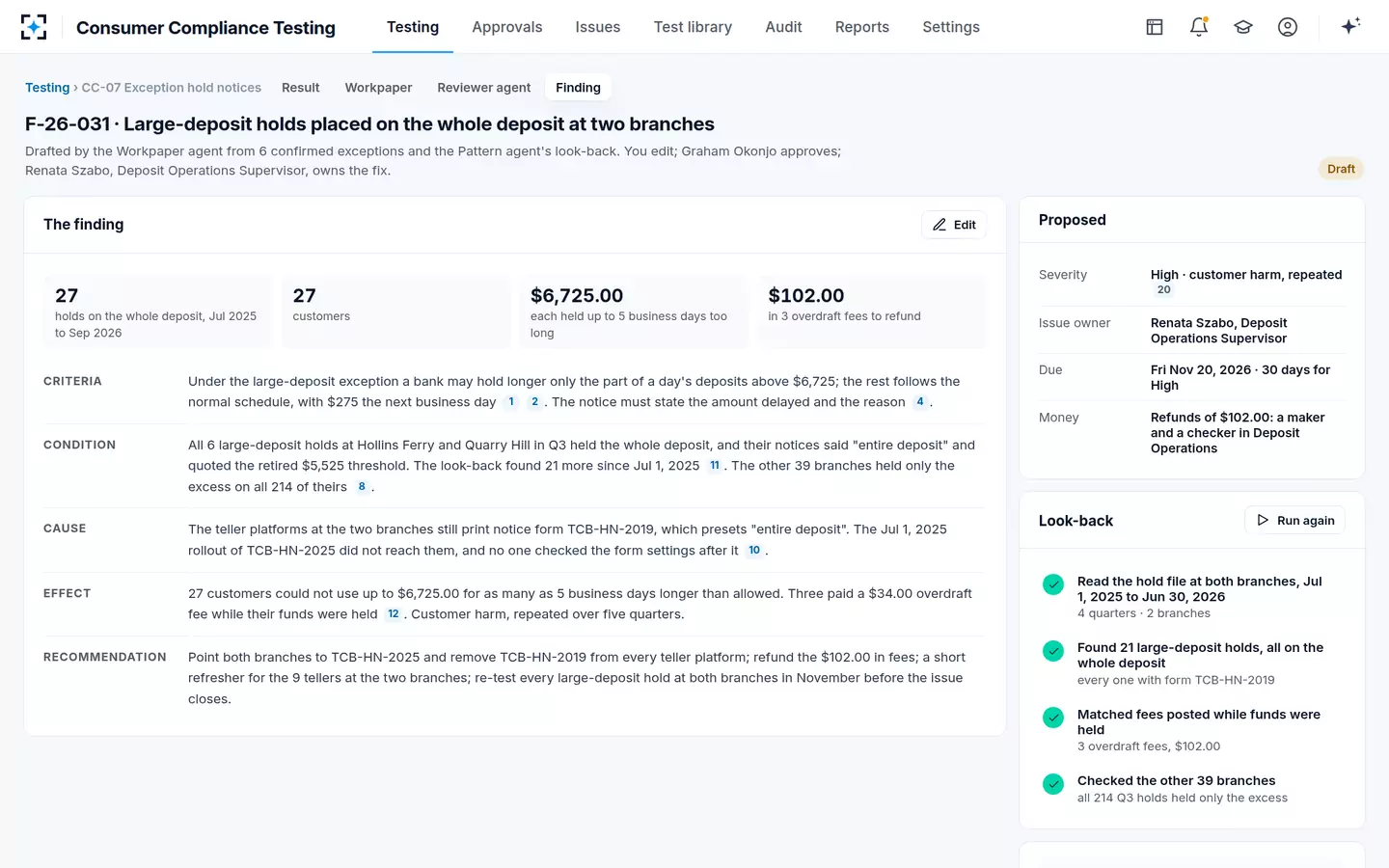
Task: Follow the Testing breadcrumb link
Action: [47, 88]
